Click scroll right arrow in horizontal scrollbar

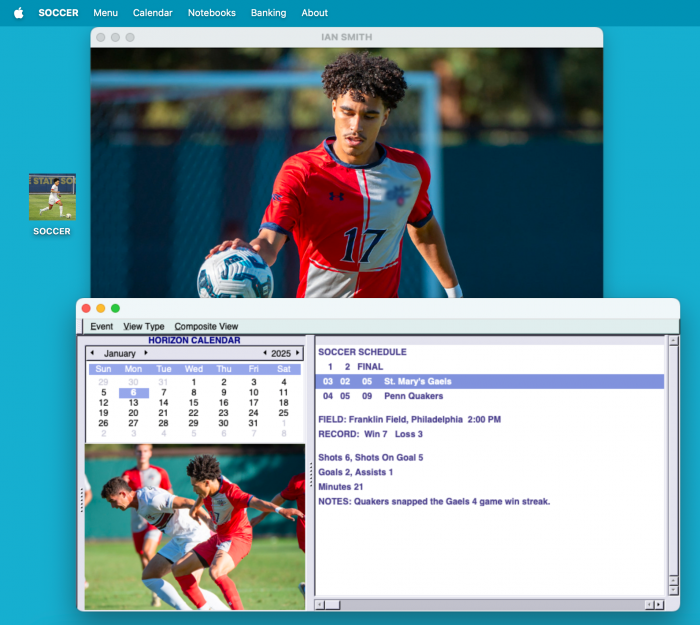(x=659, y=604)
